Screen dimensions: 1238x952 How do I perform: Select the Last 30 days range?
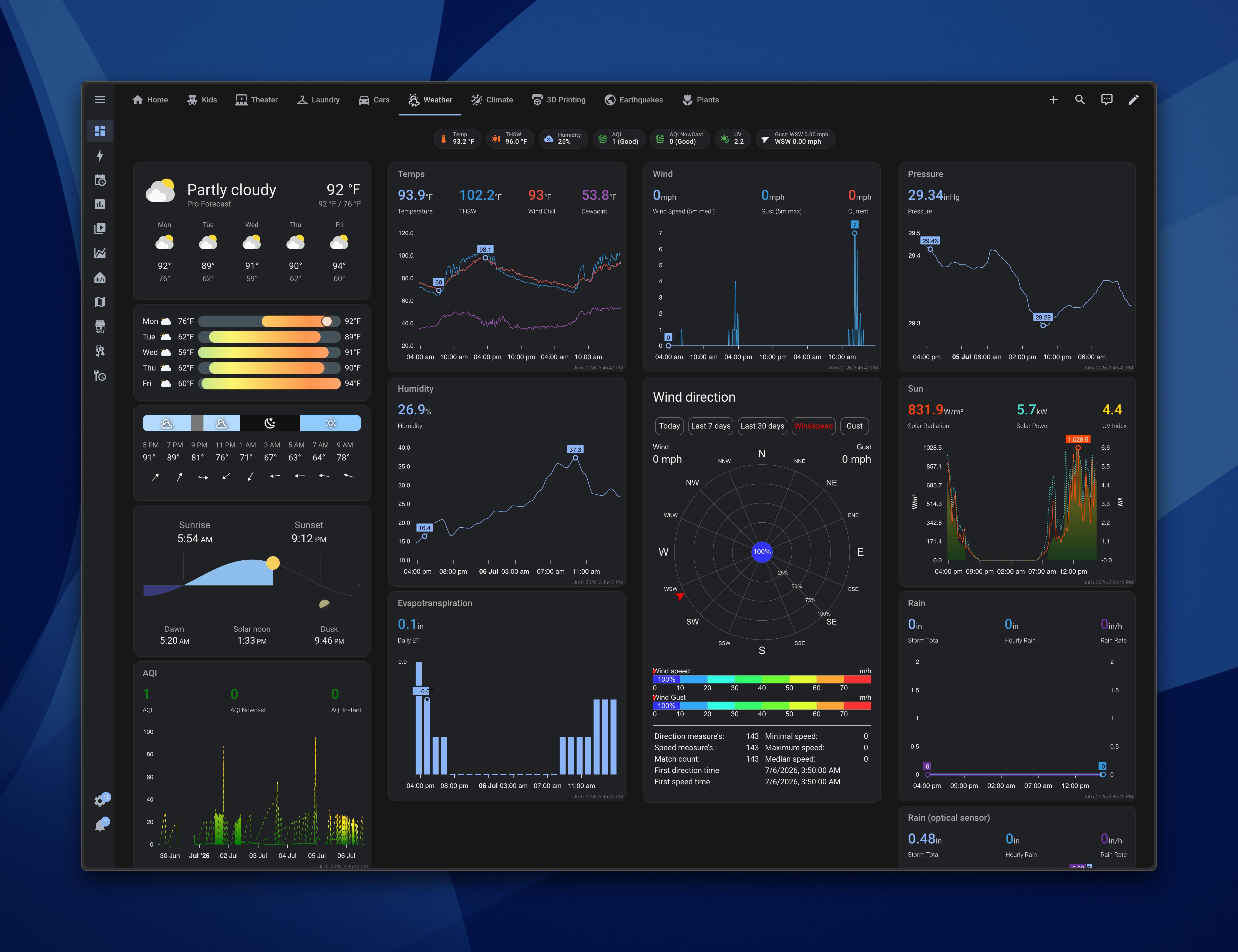click(x=762, y=426)
